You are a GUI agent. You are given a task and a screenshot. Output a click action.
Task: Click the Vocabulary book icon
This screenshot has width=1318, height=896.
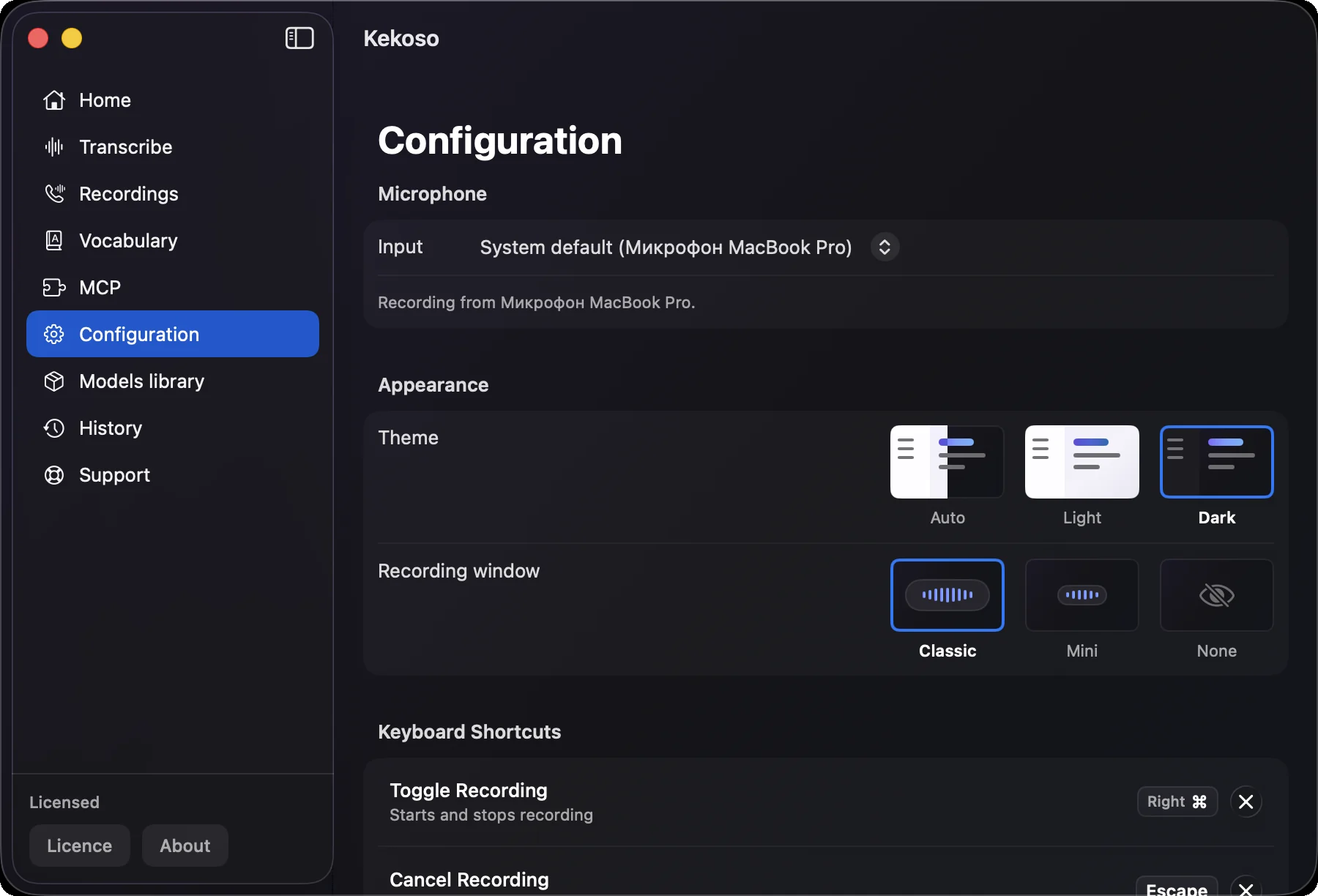click(x=54, y=241)
